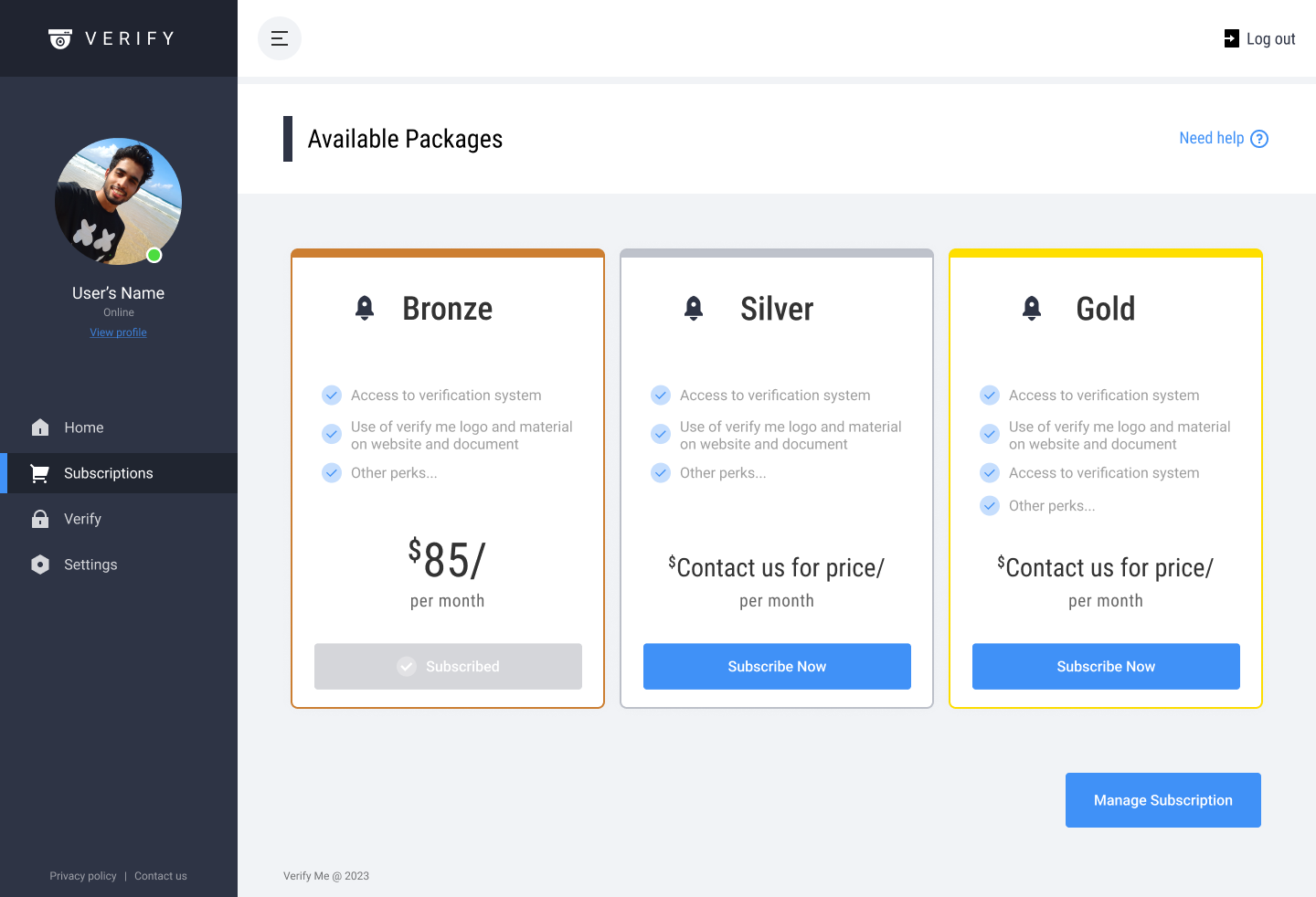Click Gold's 'Other perks' checkmark

pyautogui.click(x=990, y=506)
